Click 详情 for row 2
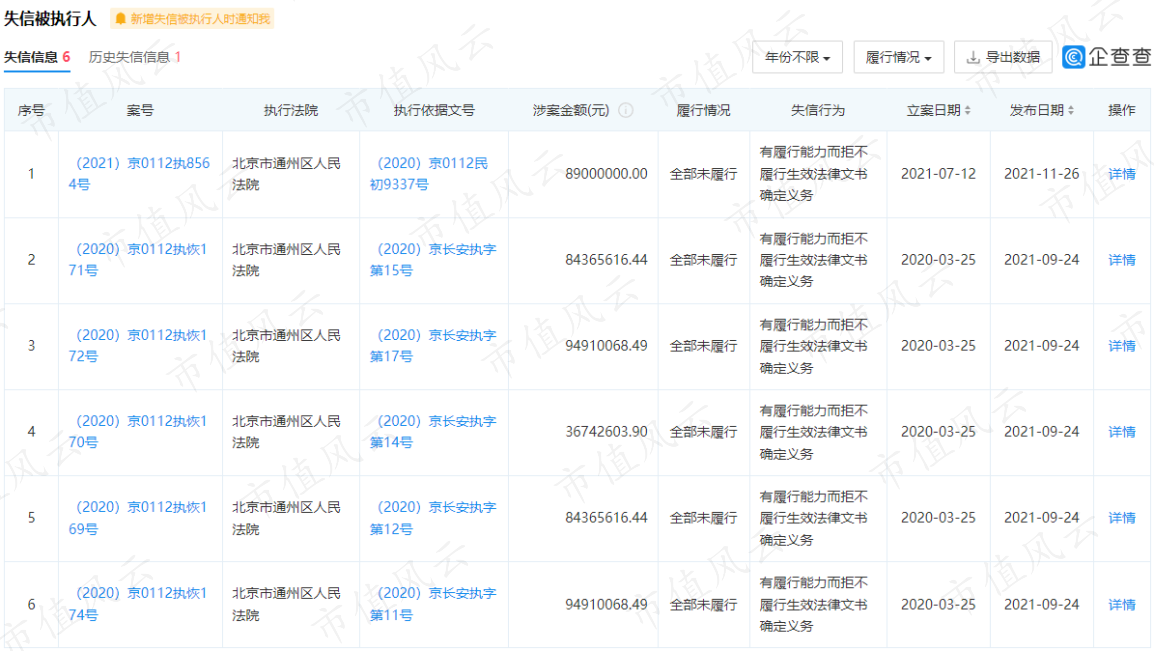 (1122, 260)
